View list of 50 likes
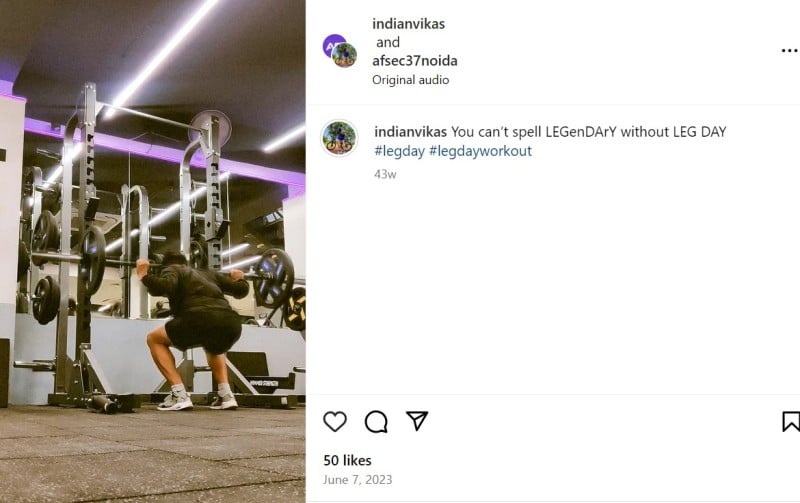Image resolution: width=800 pixels, height=503 pixels. [347, 460]
